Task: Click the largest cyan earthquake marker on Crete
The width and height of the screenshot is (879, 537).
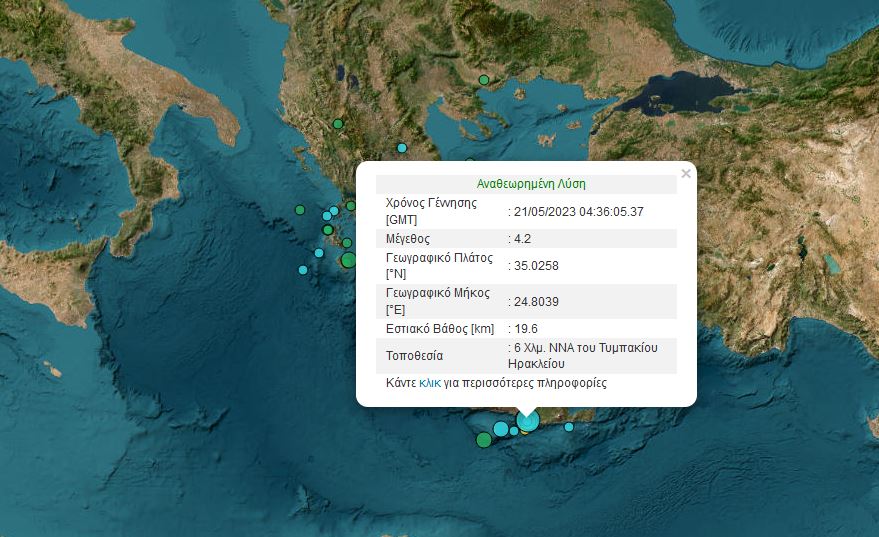Action: tap(527, 420)
